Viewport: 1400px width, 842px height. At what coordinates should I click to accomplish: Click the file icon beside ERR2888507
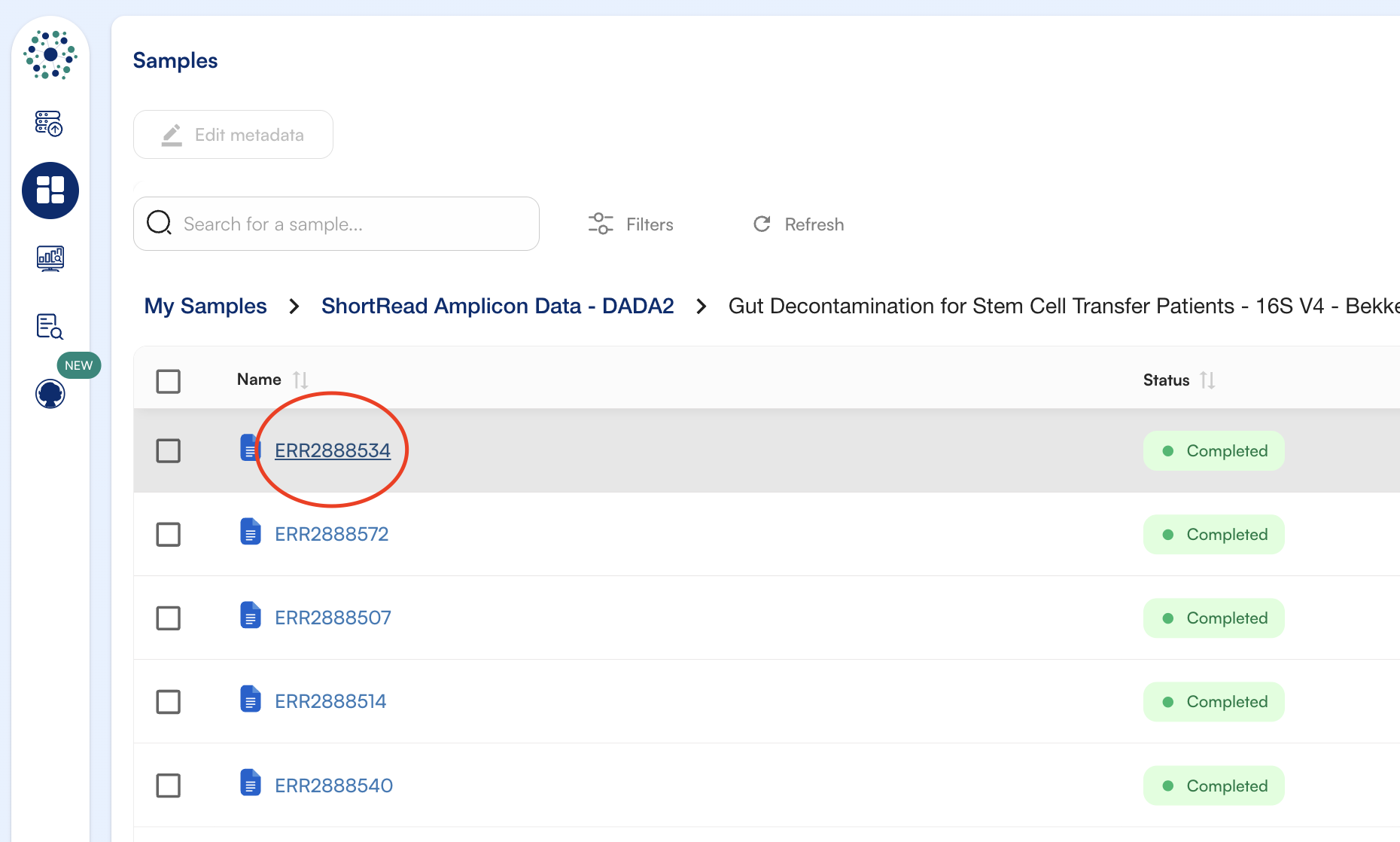click(x=250, y=615)
